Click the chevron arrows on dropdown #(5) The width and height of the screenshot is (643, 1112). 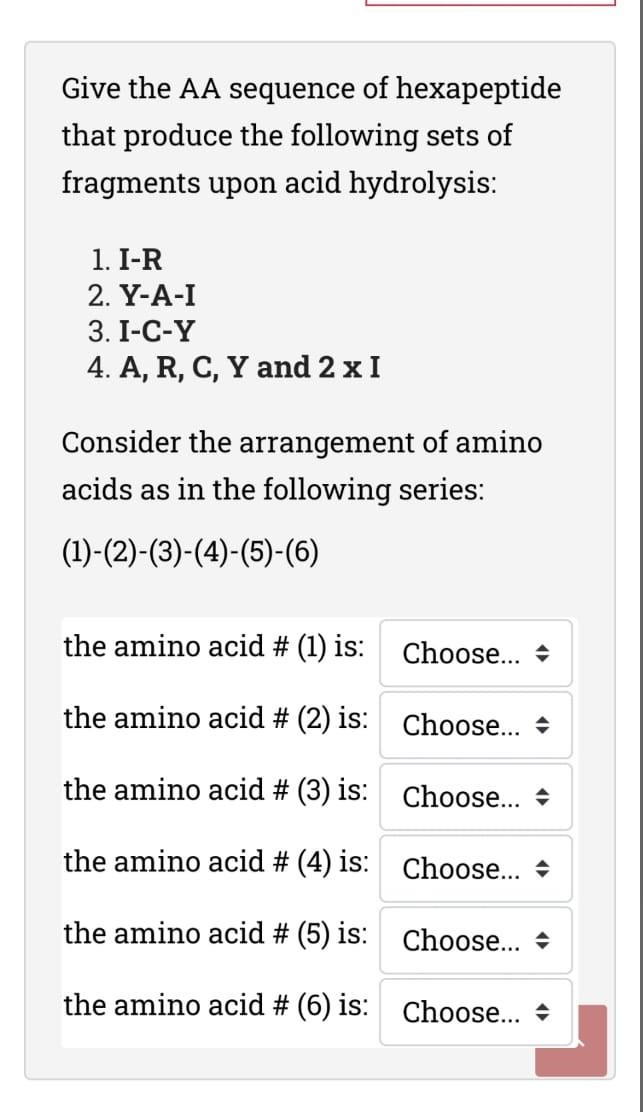[541, 941]
